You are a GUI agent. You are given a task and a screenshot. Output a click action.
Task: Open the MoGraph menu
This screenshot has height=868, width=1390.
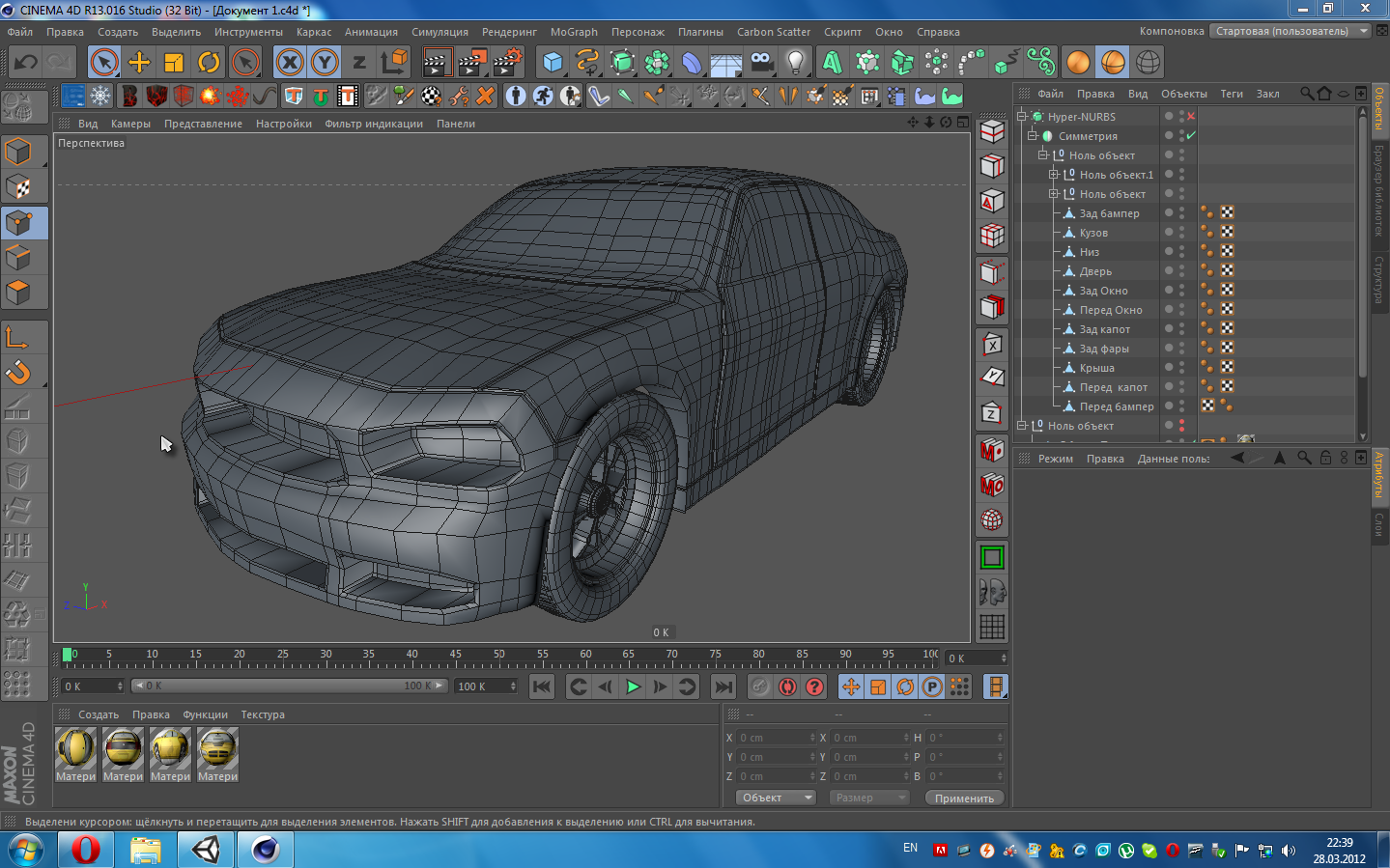(x=574, y=32)
